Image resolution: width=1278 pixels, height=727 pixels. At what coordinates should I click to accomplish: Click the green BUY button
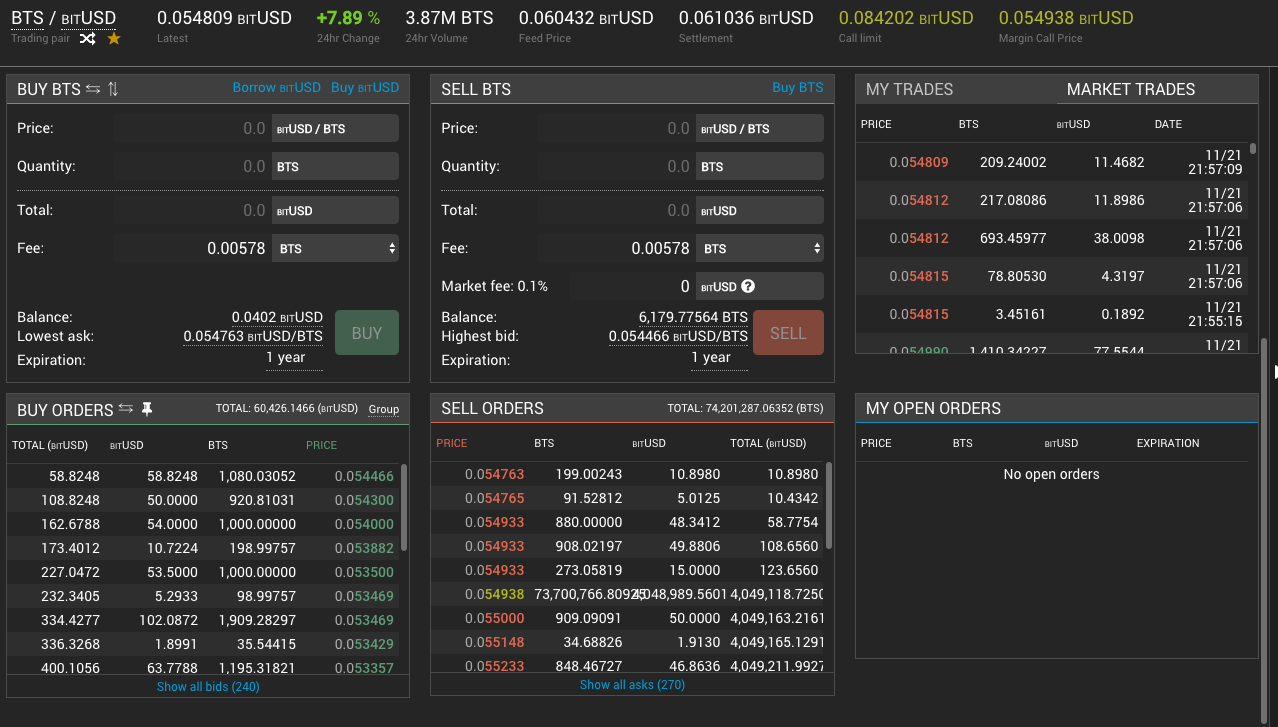point(367,333)
